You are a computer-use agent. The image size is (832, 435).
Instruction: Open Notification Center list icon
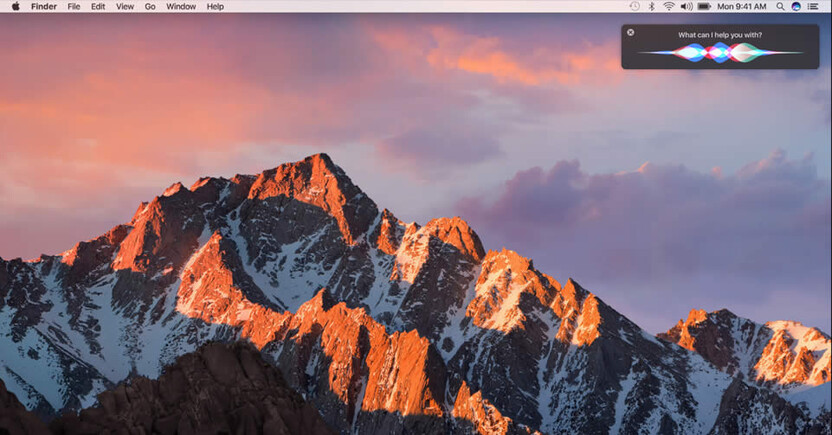pos(813,6)
